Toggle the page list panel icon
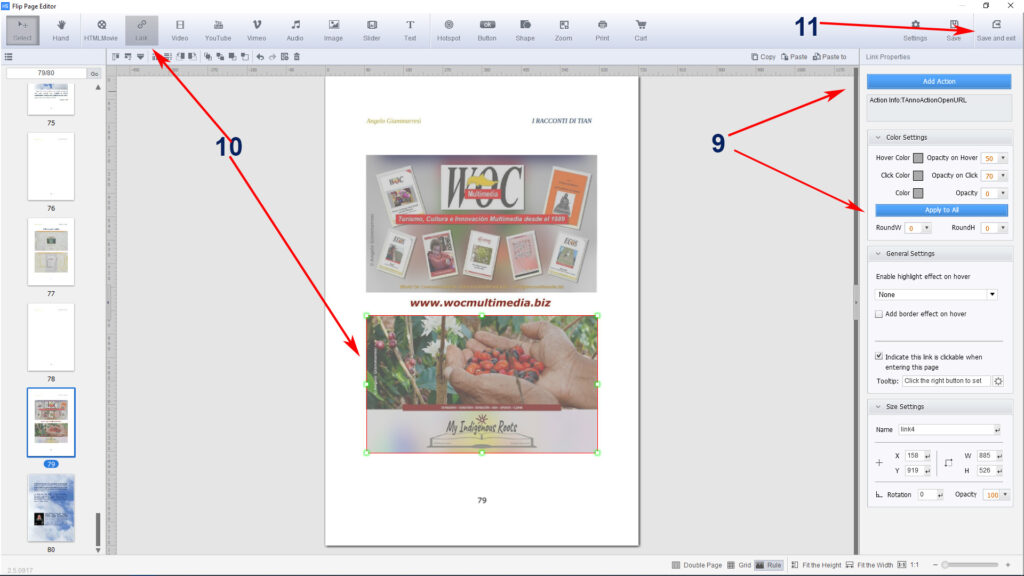Viewport: 1024px width, 576px height. [8, 57]
